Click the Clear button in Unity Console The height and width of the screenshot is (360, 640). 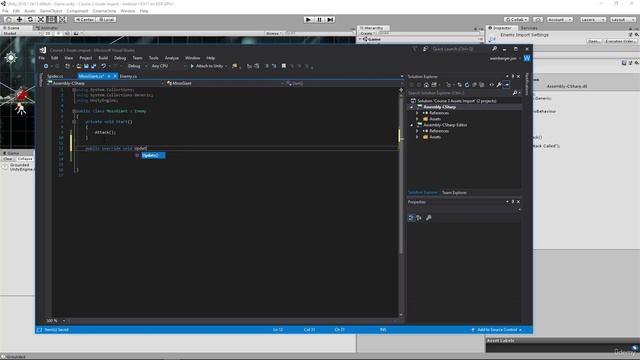click(x=7, y=159)
